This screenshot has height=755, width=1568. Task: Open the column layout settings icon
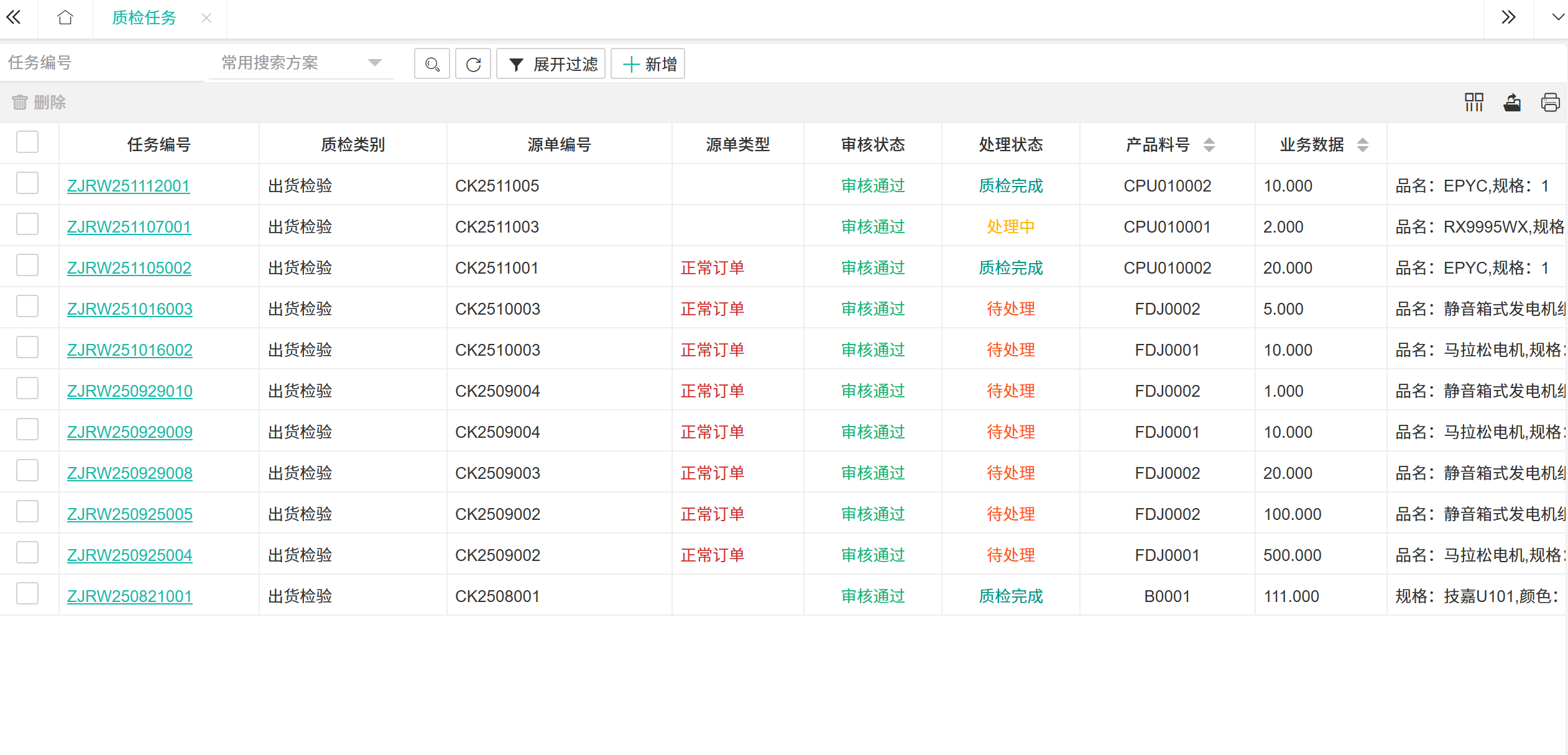[1473, 103]
